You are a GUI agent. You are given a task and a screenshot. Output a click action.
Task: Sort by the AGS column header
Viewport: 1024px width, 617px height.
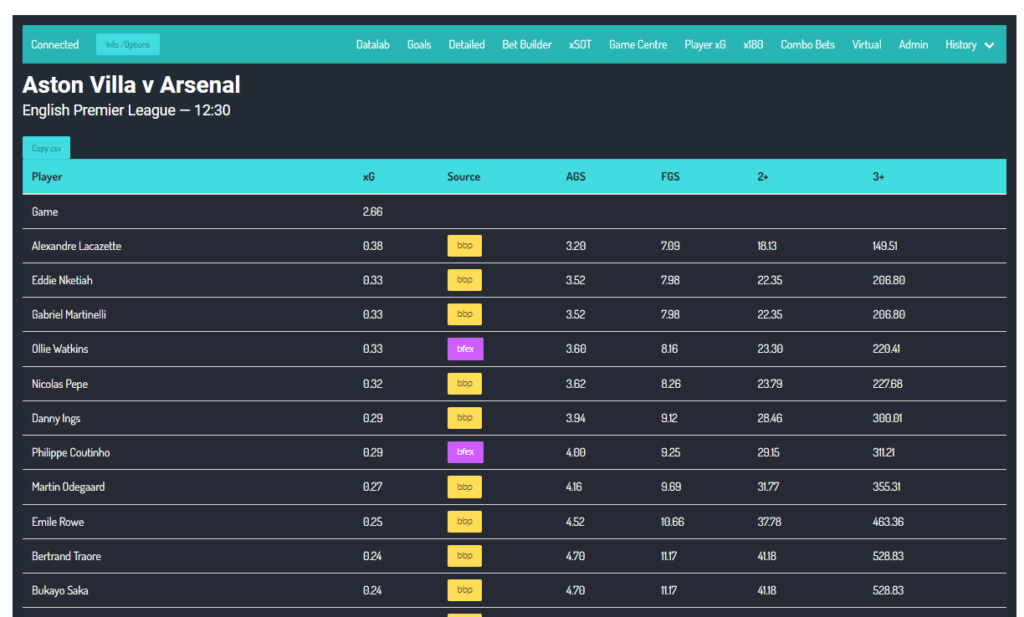coord(575,177)
